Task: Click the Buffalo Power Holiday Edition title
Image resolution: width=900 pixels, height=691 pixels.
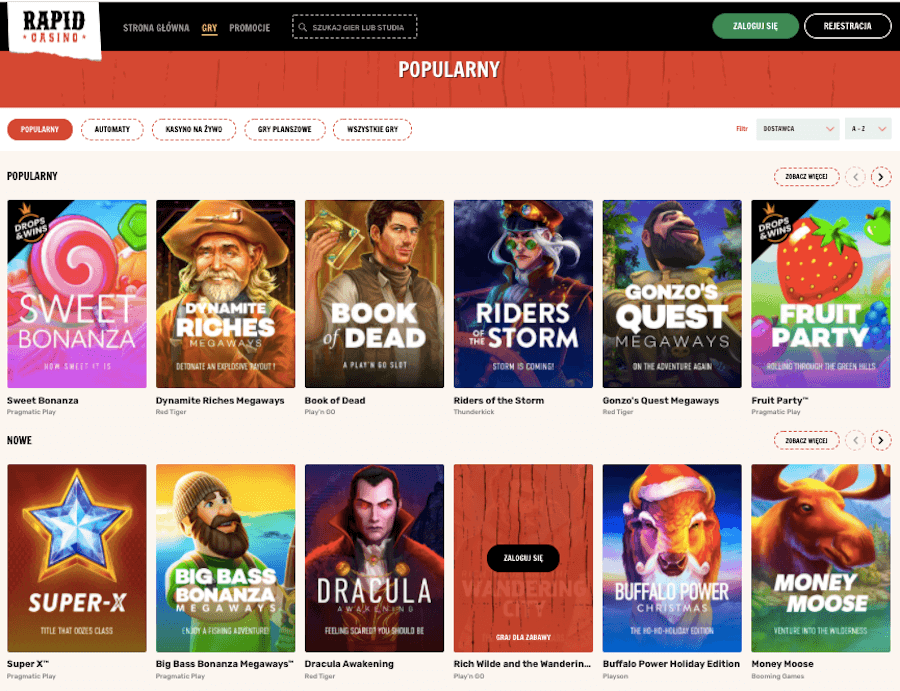Action: pos(671,664)
